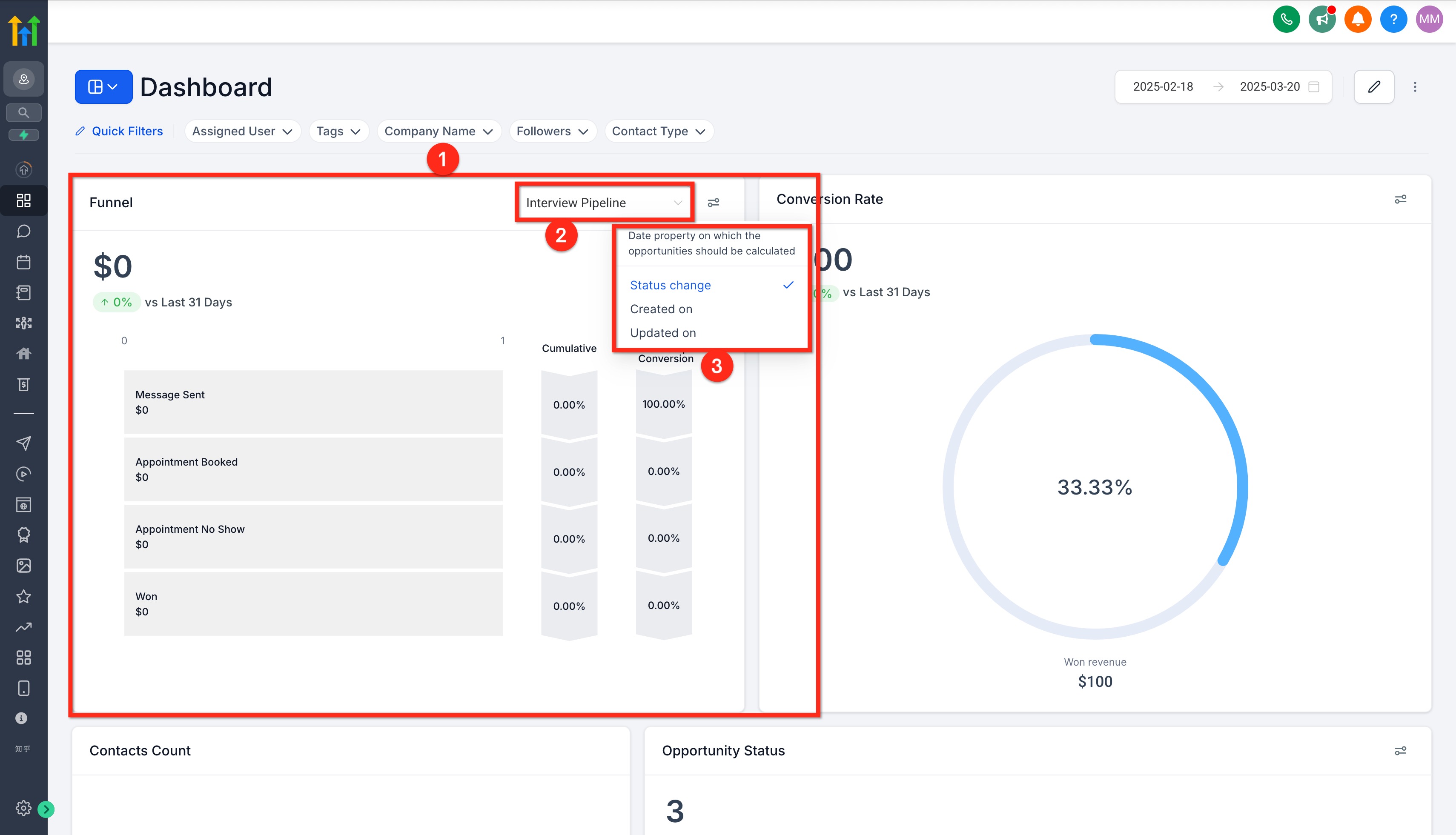Image resolution: width=1456 pixels, height=835 pixels.
Task: Click the Message Sent funnel bar
Action: tap(313, 402)
